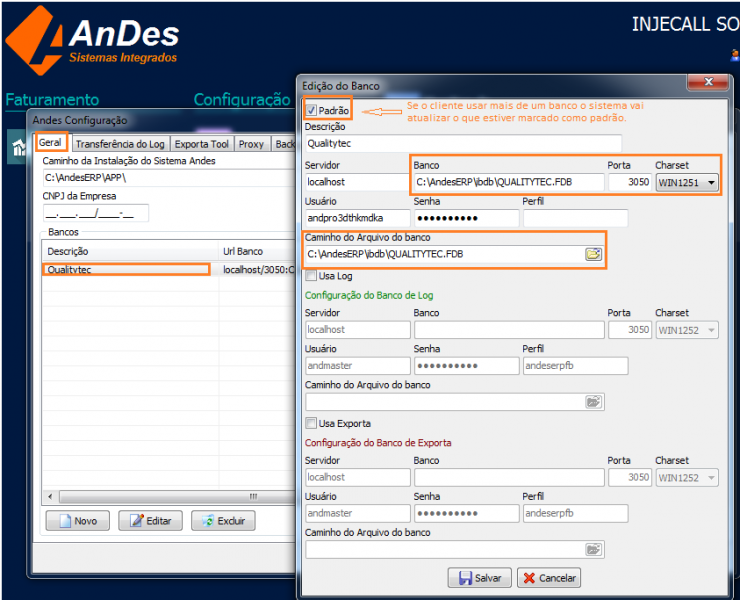The image size is (740, 600).
Task: Click the folder browse icon in Exporta database path
Action: click(x=593, y=549)
